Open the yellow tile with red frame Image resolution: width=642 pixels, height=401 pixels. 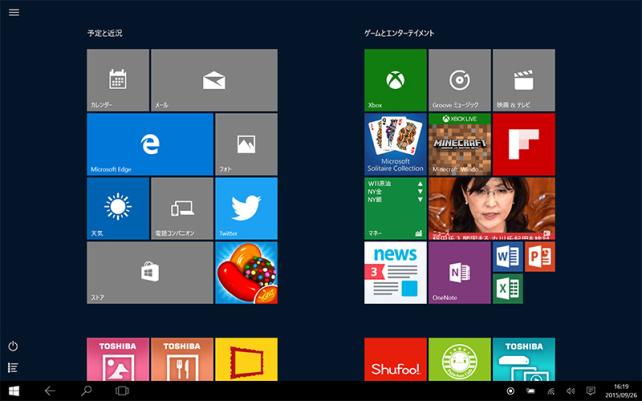coord(246,359)
